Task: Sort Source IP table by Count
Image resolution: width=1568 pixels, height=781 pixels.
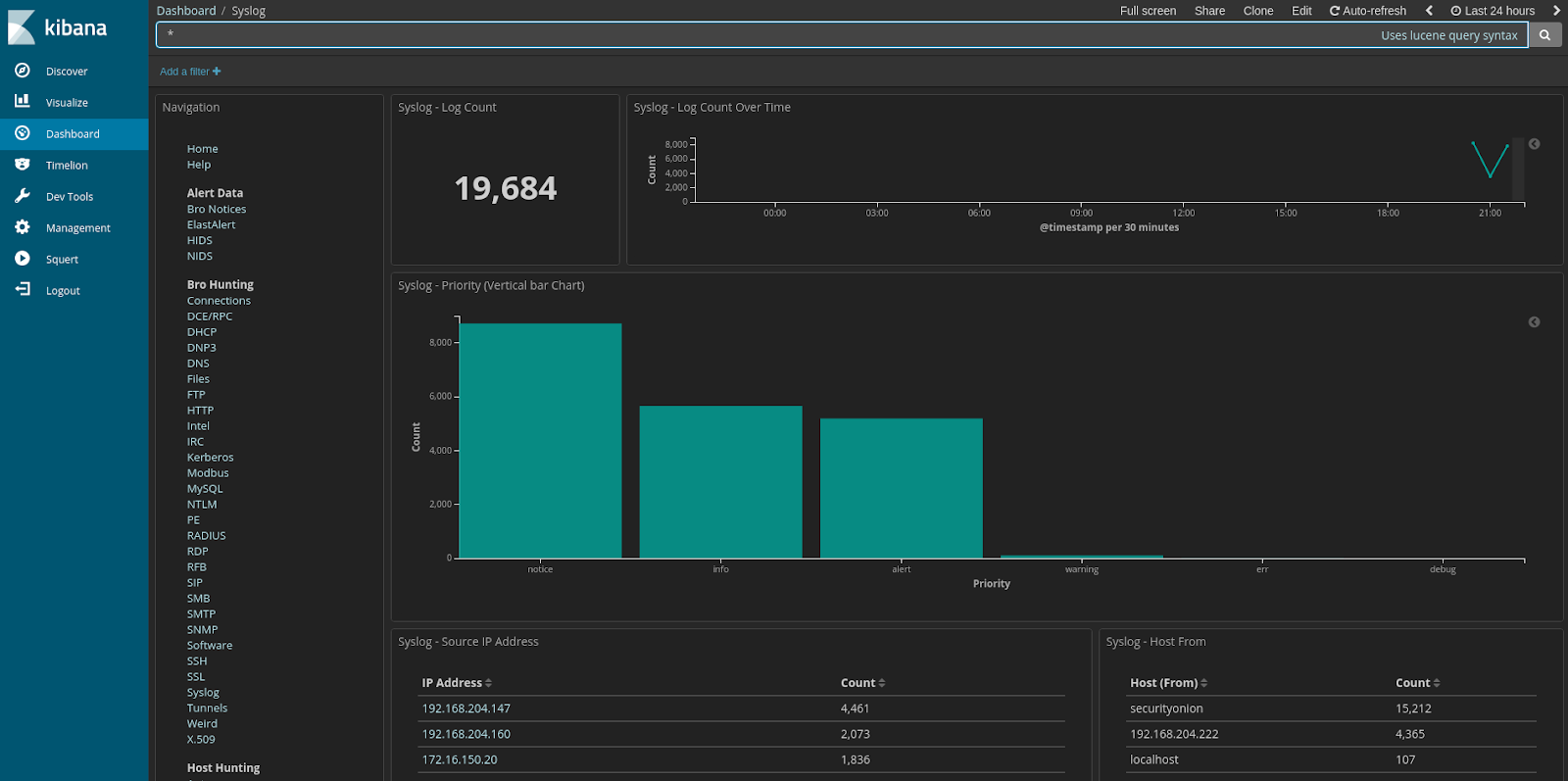Action: [x=862, y=683]
